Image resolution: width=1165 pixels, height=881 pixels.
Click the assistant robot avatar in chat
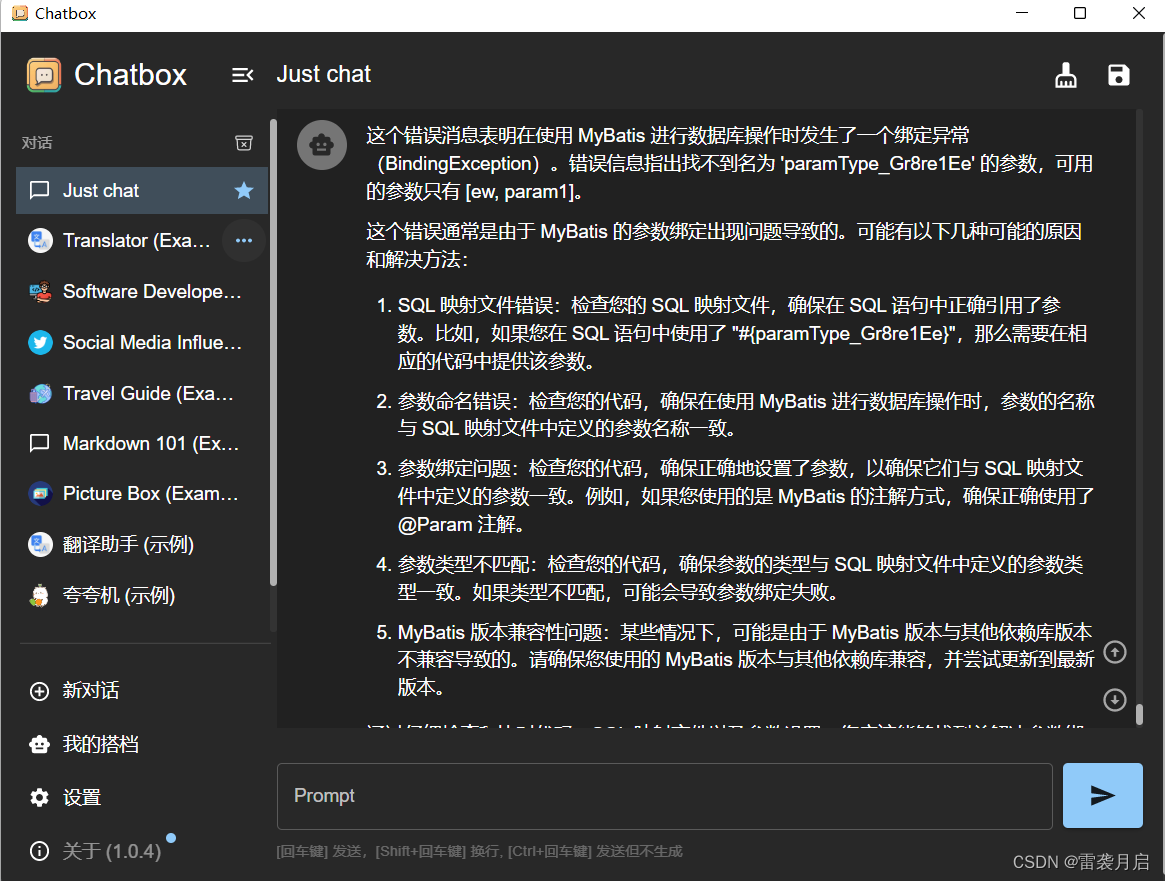point(322,145)
